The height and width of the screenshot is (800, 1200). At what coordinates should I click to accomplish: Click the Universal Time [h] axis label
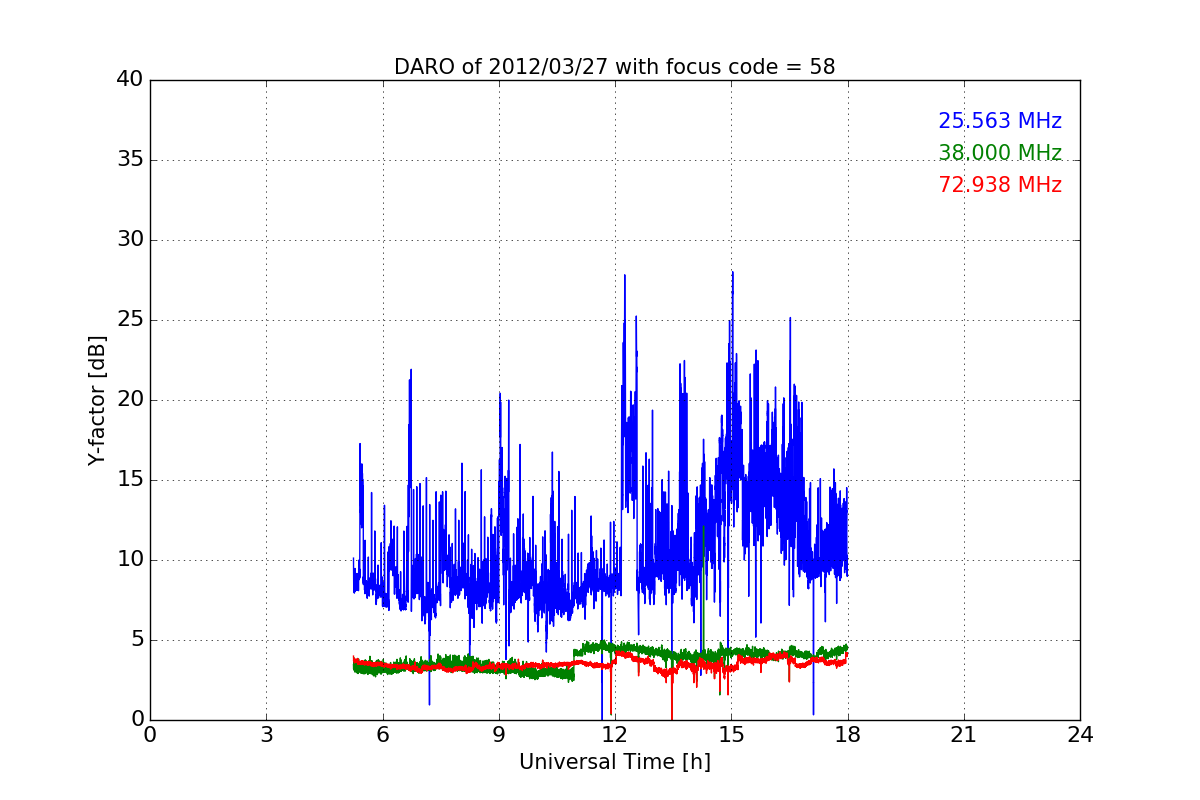pos(614,762)
